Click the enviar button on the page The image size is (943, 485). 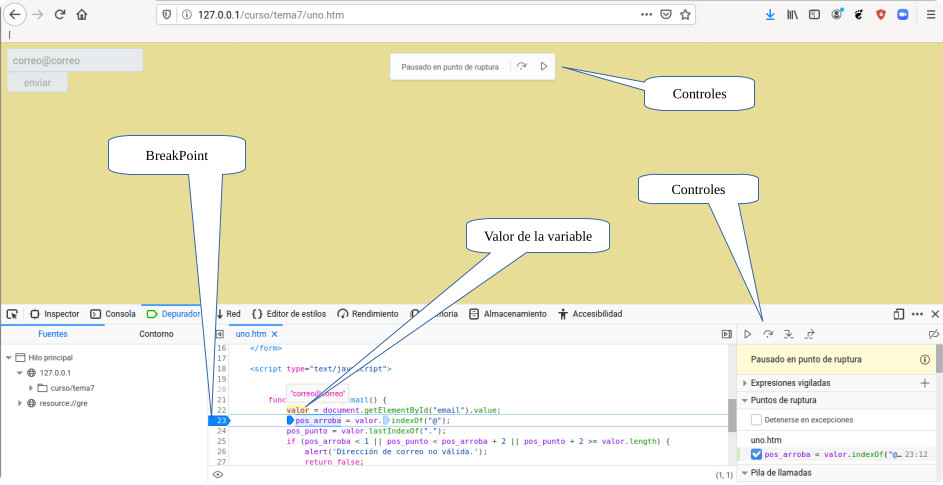click(x=37, y=83)
